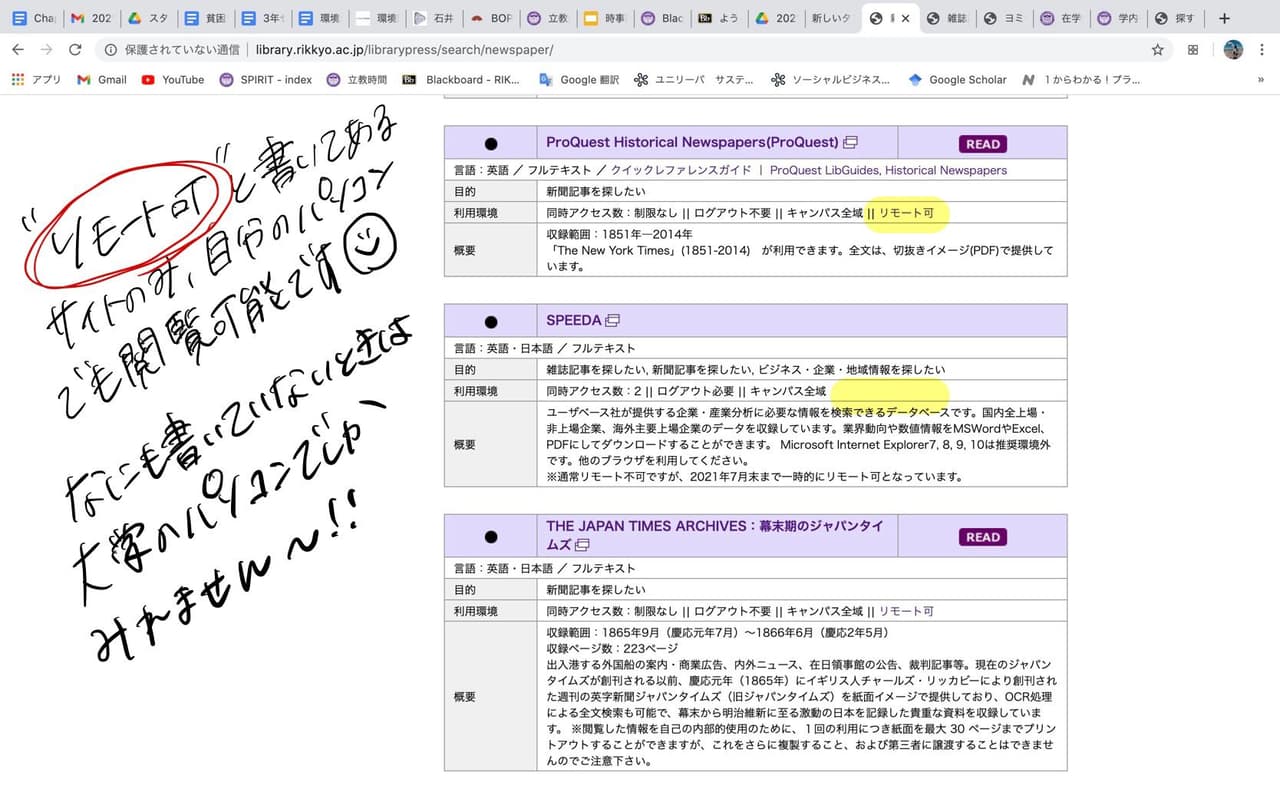Click READ button for The Japan Times Archives

pyautogui.click(x=982, y=537)
